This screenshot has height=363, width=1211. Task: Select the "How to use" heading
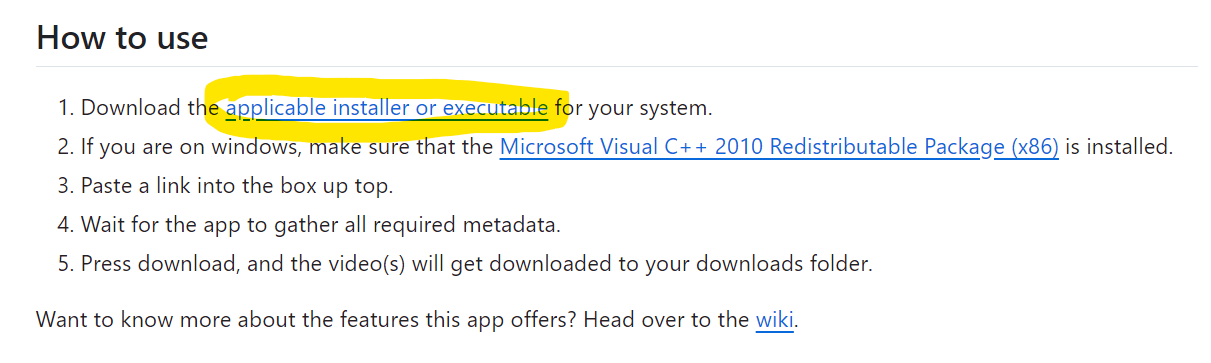[x=122, y=38]
